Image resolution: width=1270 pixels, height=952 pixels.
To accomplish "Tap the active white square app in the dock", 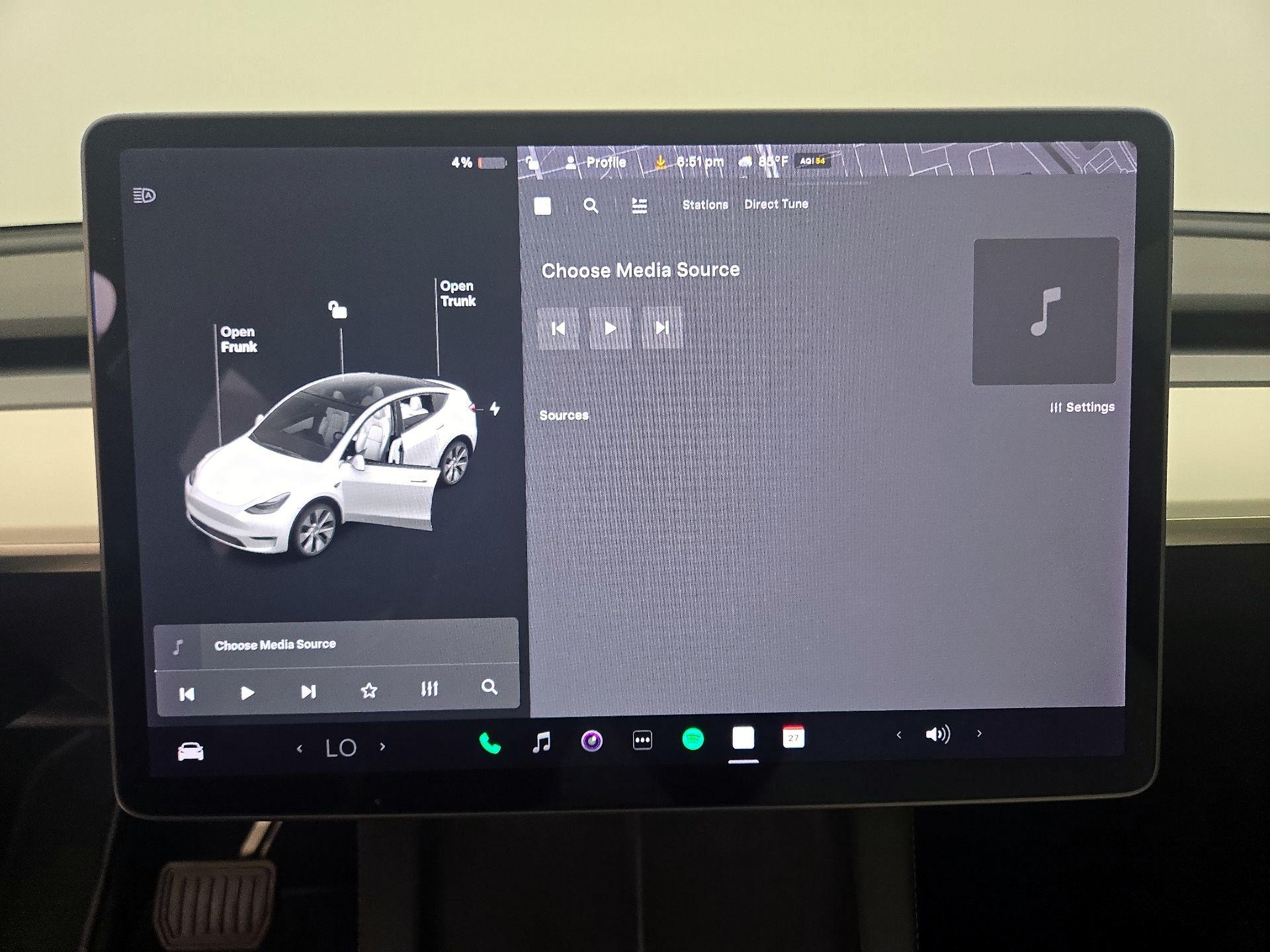I will pos(743,737).
